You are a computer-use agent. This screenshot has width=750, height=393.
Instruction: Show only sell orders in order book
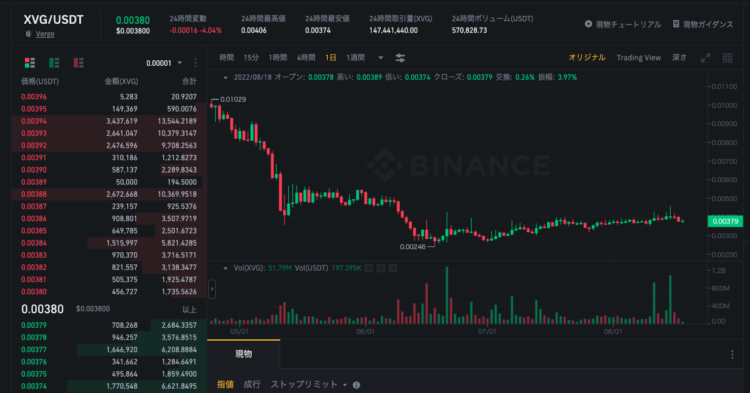[x=78, y=63]
